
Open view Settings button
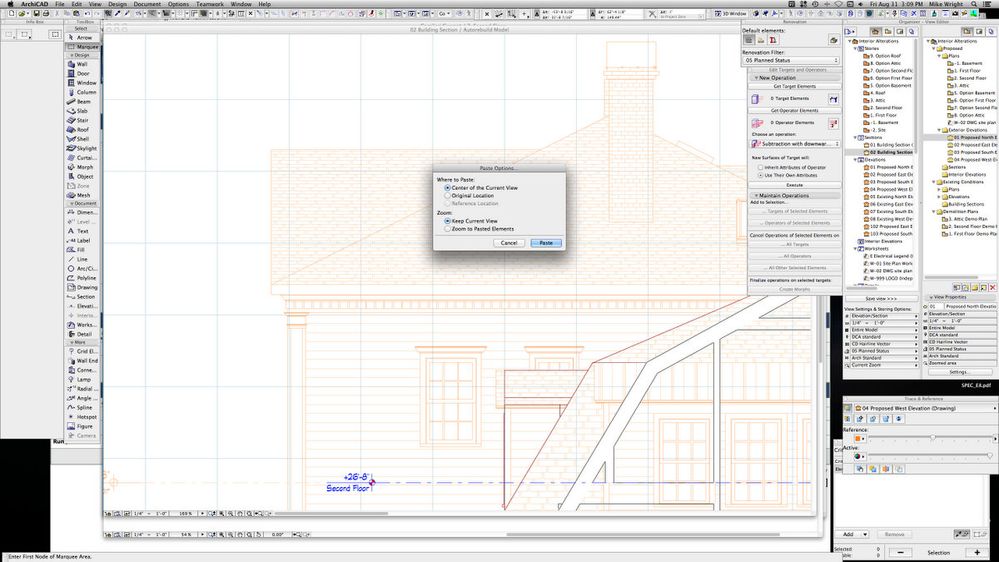point(959,372)
